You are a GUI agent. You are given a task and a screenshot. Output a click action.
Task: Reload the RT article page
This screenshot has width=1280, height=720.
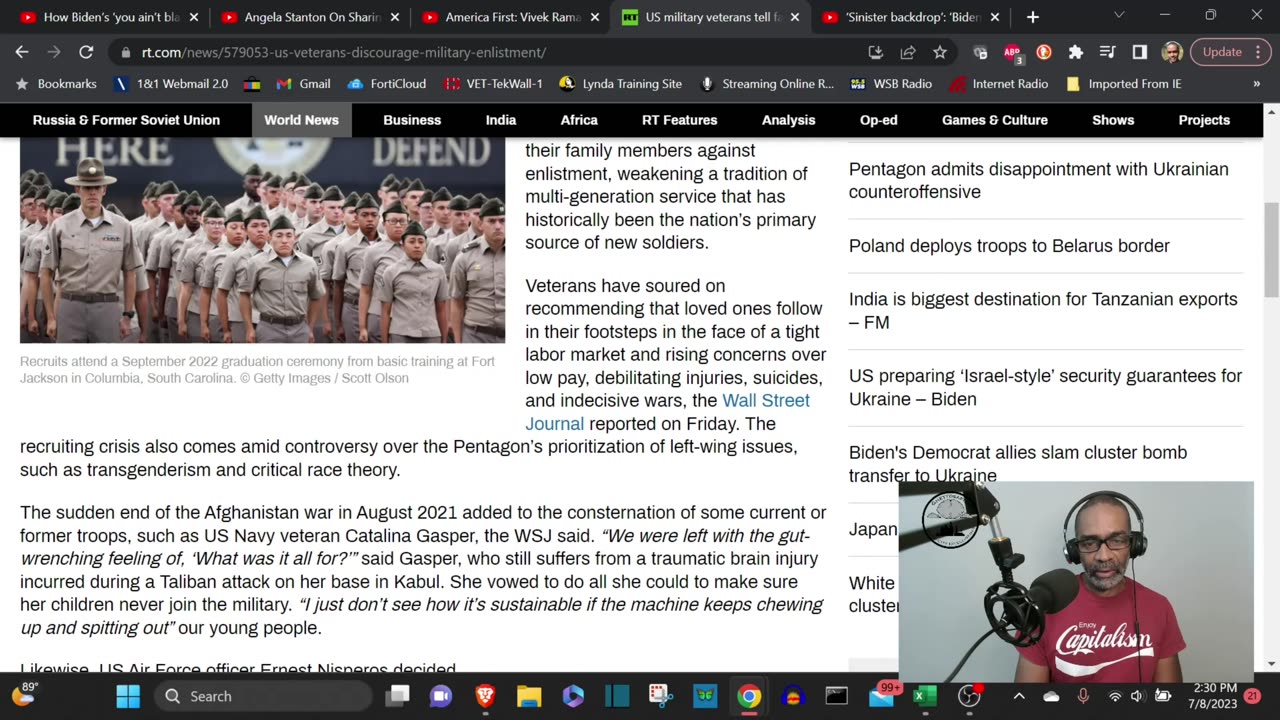tap(86, 52)
